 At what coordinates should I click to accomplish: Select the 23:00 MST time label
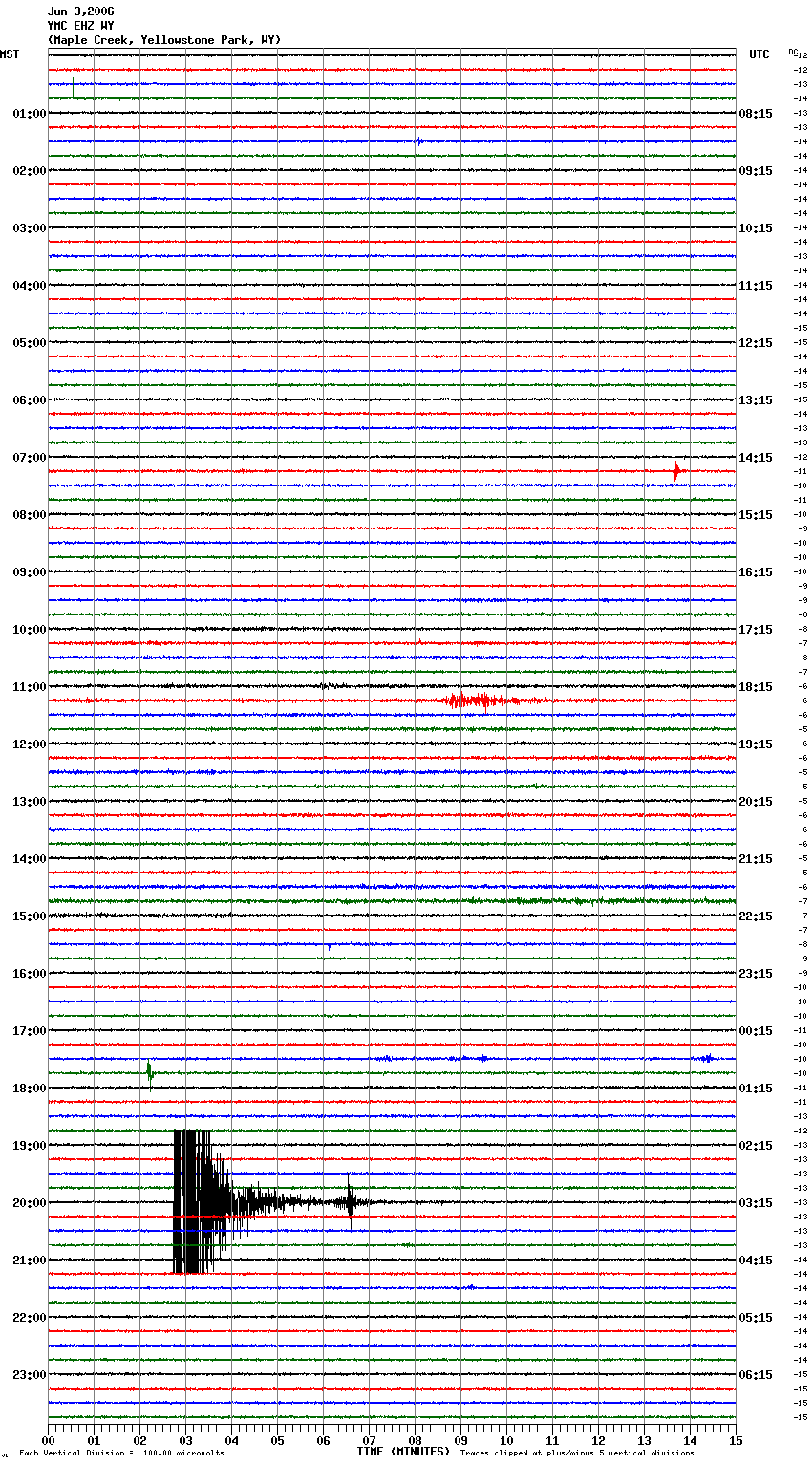click(x=30, y=1375)
